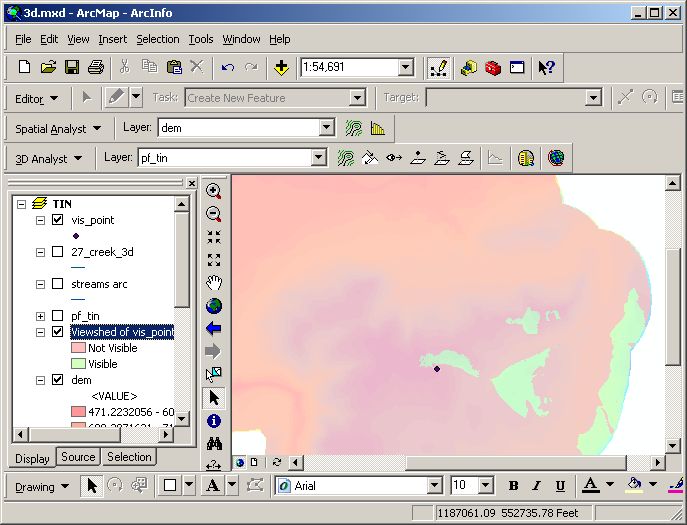Open the File menu
The width and height of the screenshot is (687, 525).
point(23,39)
